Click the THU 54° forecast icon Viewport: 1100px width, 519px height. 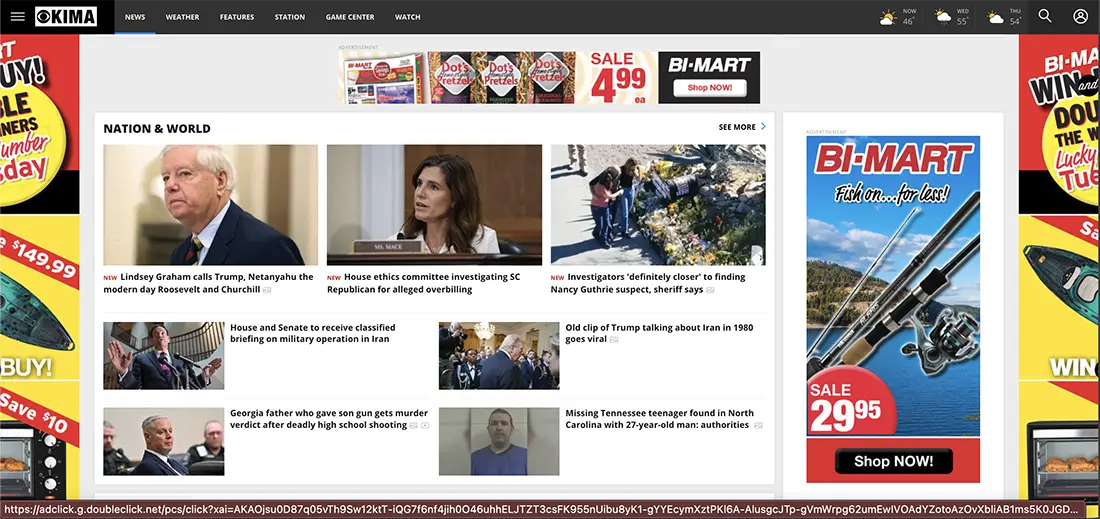tap(995, 17)
